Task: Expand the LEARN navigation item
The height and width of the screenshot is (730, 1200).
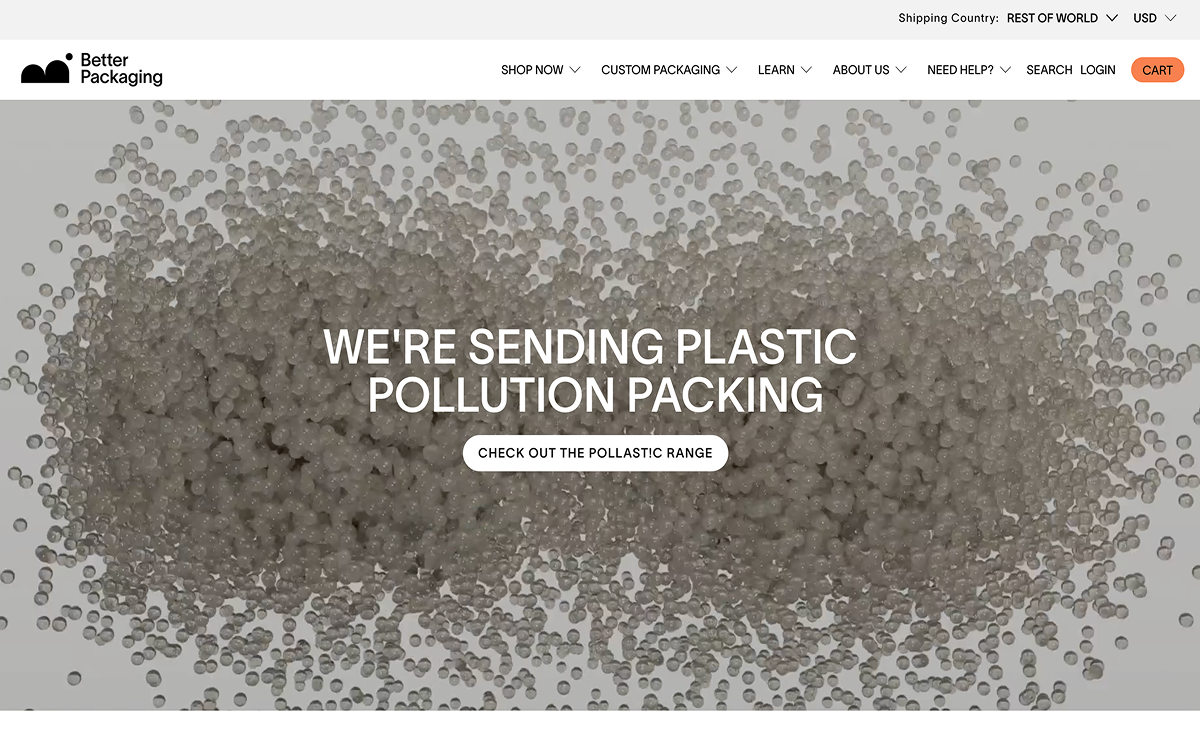Action: [785, 70]
